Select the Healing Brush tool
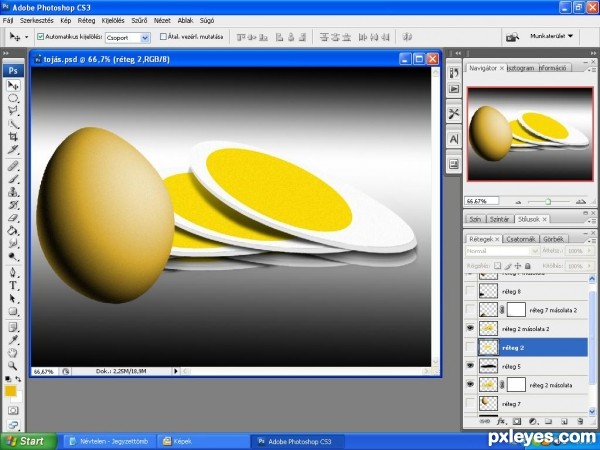 (13, 166)
